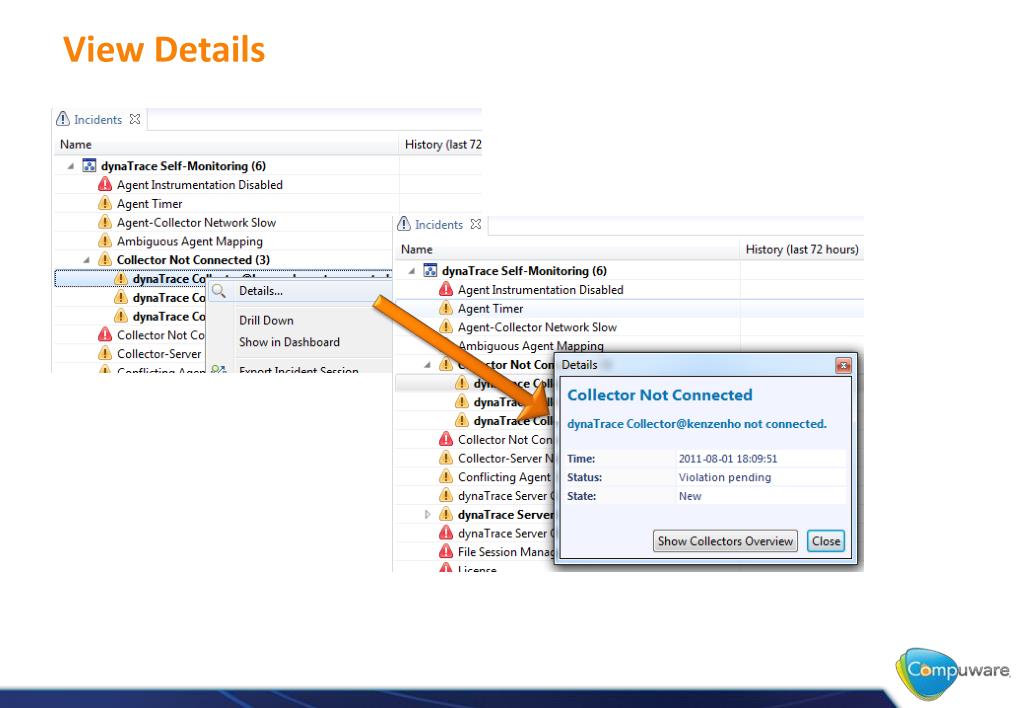Click the Incidents tab icon in left window
This screenshot has height=708, width=1023.
coord(63,119)
